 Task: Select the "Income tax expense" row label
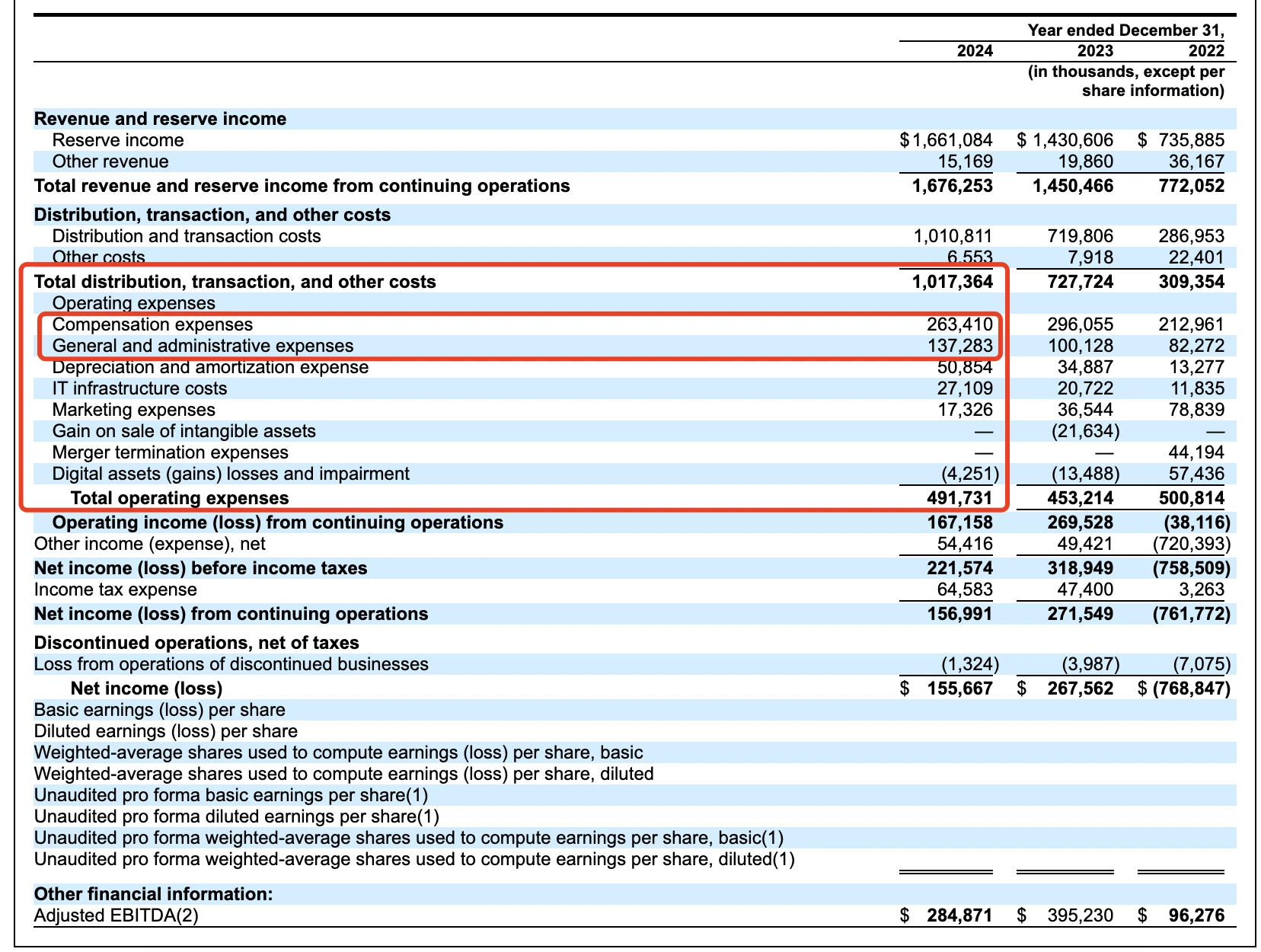click(115, 589)
